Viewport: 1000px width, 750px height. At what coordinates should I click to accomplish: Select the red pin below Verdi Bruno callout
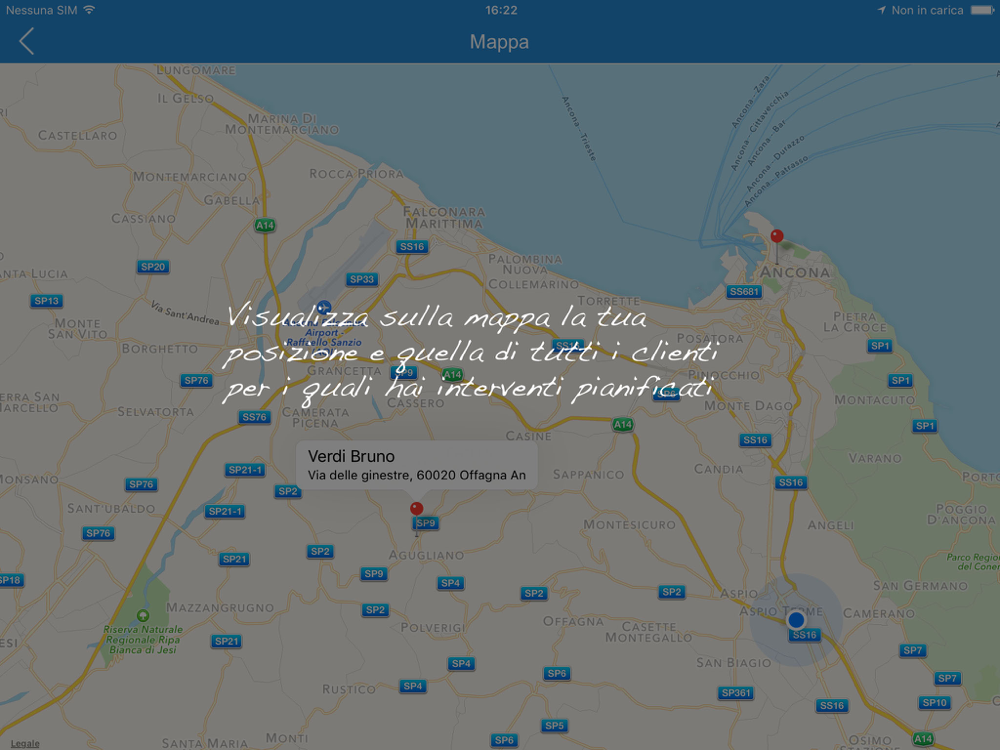point(416,509)
